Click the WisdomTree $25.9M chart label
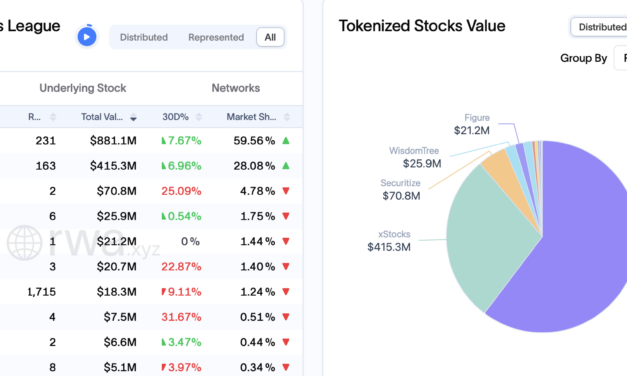Viewport: 627px width, 376px height. click(415, 157)
